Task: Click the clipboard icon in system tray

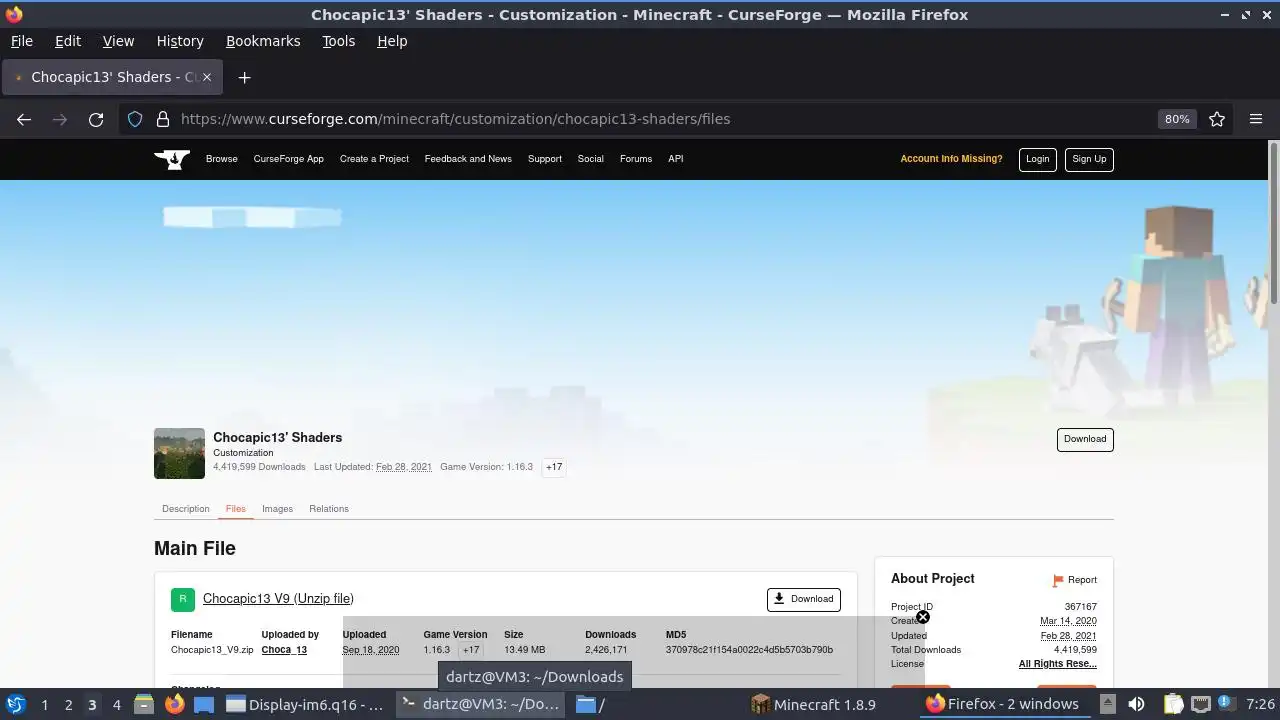Action: (x=1173, y=704)
